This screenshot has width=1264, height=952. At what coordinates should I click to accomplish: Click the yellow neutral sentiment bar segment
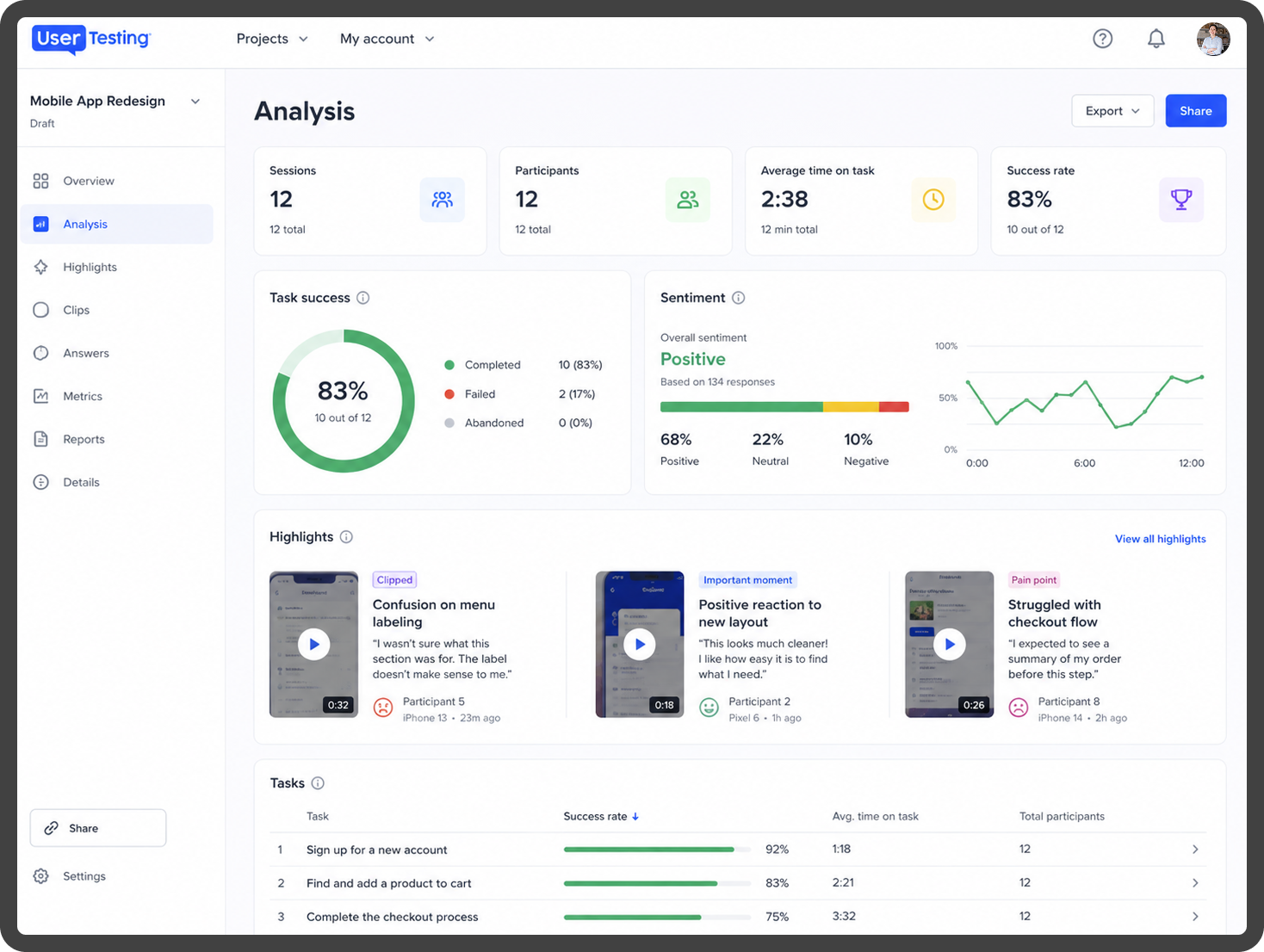click(x=851, y=407)
